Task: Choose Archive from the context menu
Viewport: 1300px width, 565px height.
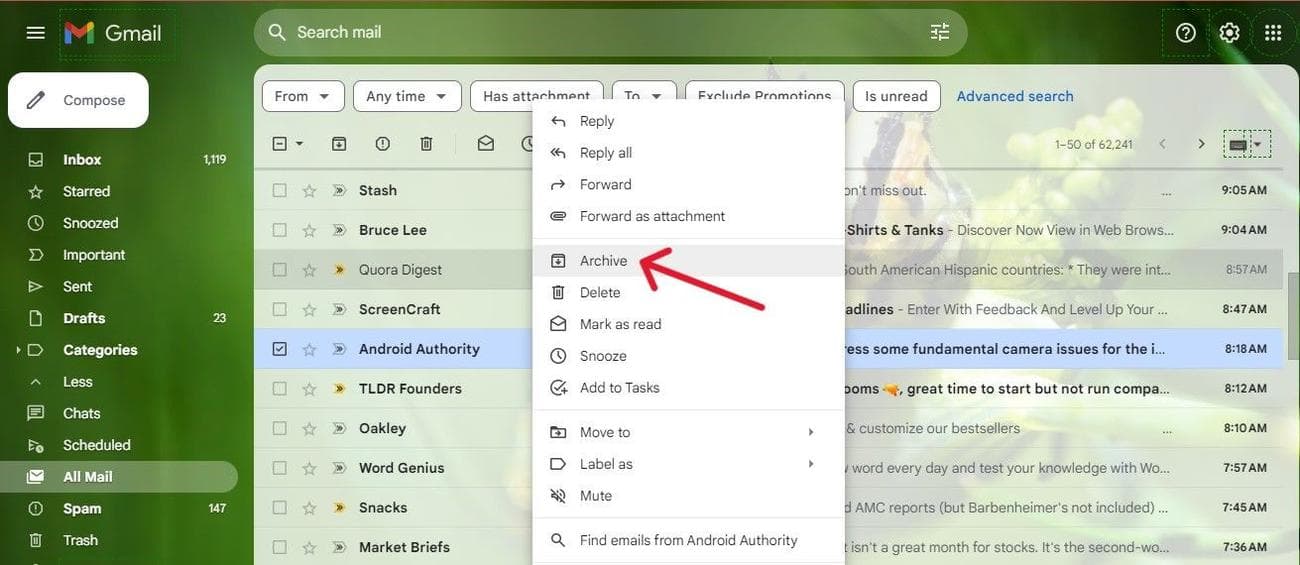Action: point(603,261)
